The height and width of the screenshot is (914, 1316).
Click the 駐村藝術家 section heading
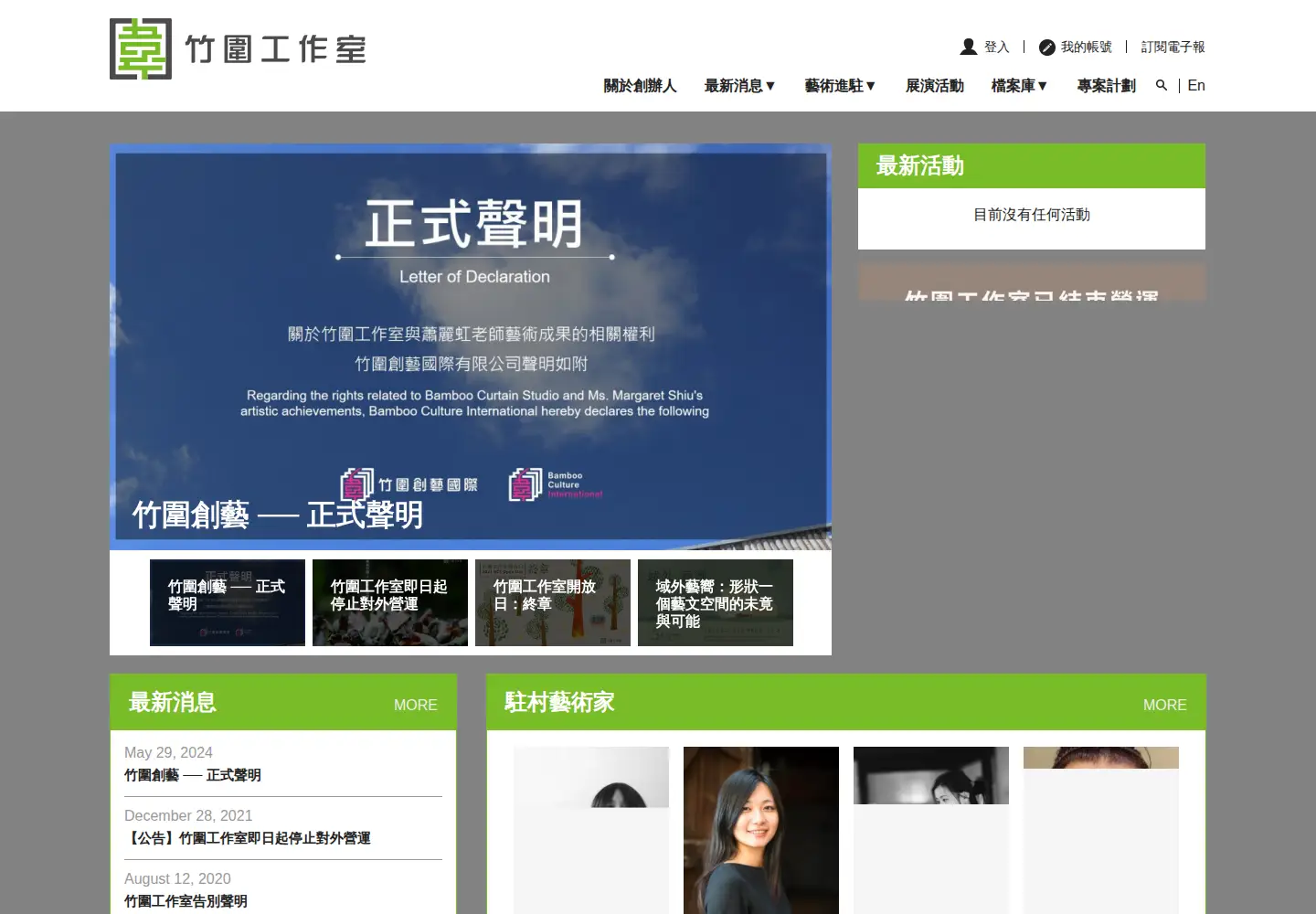[559, 702]
